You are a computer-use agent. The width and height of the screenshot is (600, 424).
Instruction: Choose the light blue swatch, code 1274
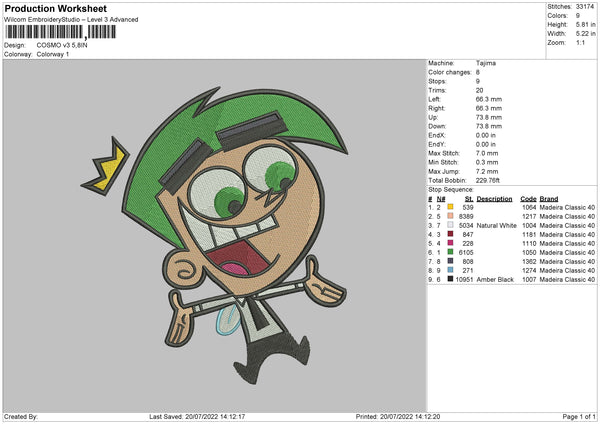(x=451, y=270)
